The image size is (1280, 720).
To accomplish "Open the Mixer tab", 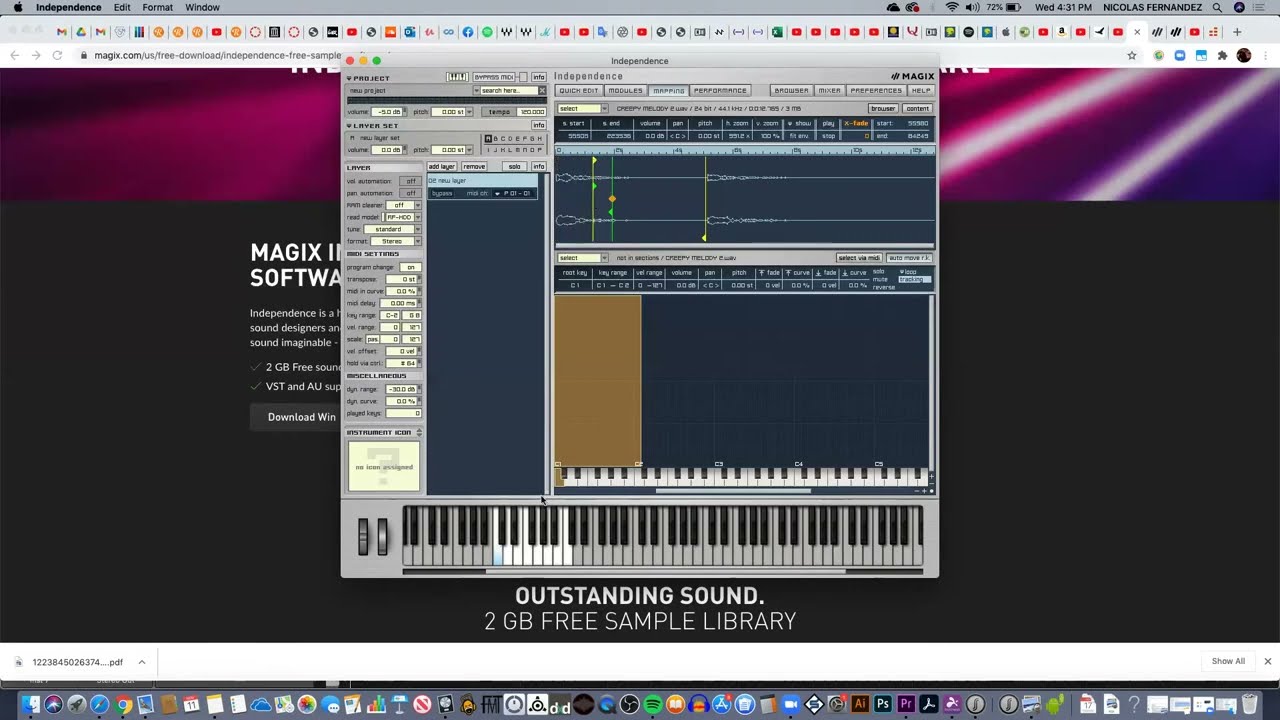I will pos(830,90).
